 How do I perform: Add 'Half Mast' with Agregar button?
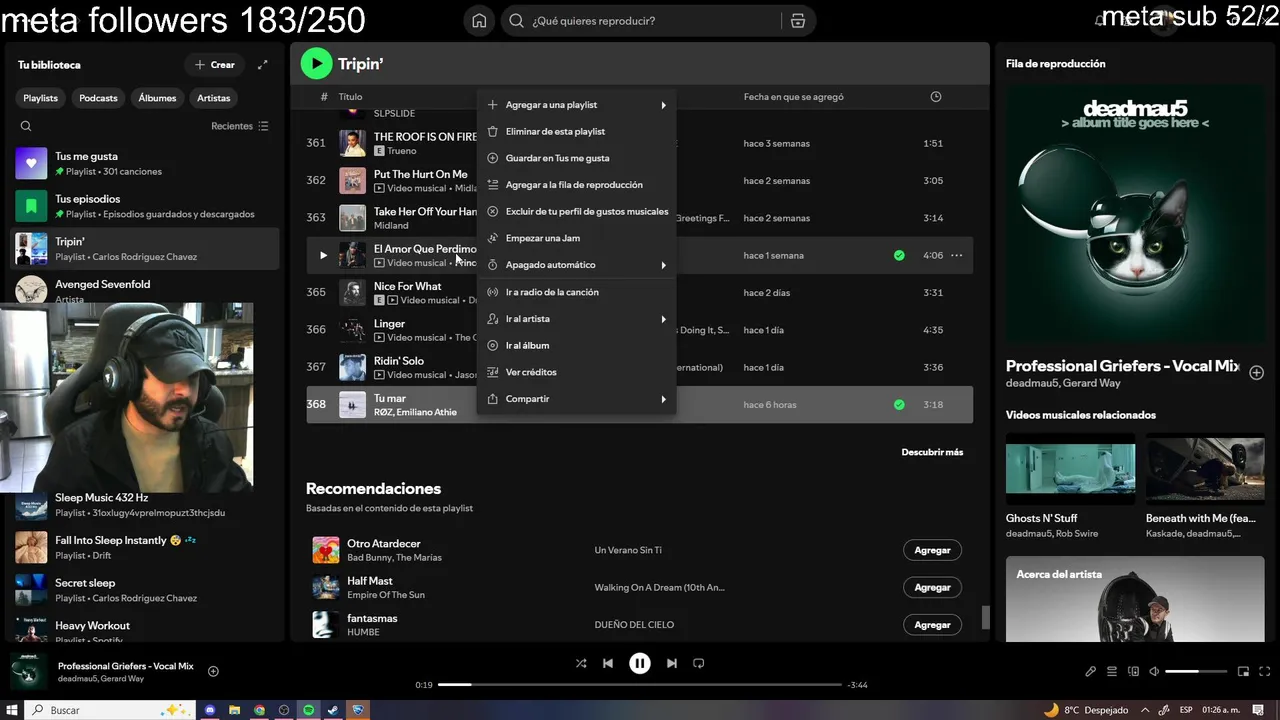click(x=932, y=587)
